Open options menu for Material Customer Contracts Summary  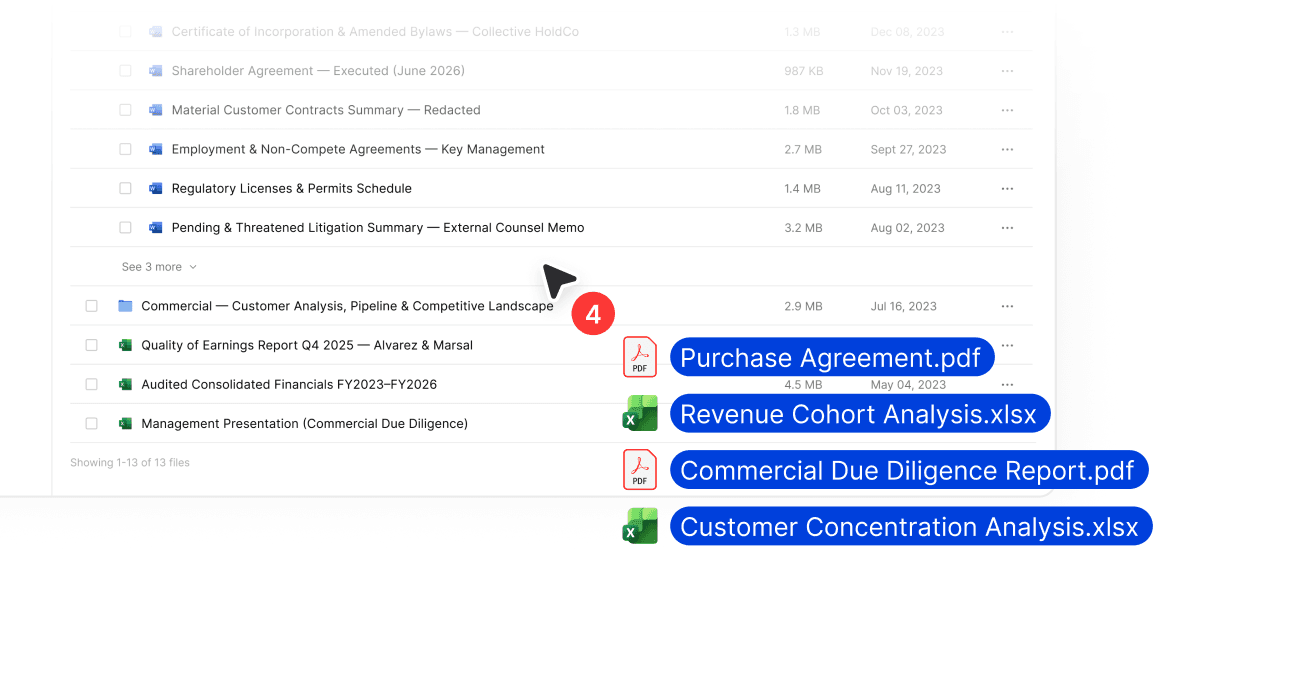1007,110
